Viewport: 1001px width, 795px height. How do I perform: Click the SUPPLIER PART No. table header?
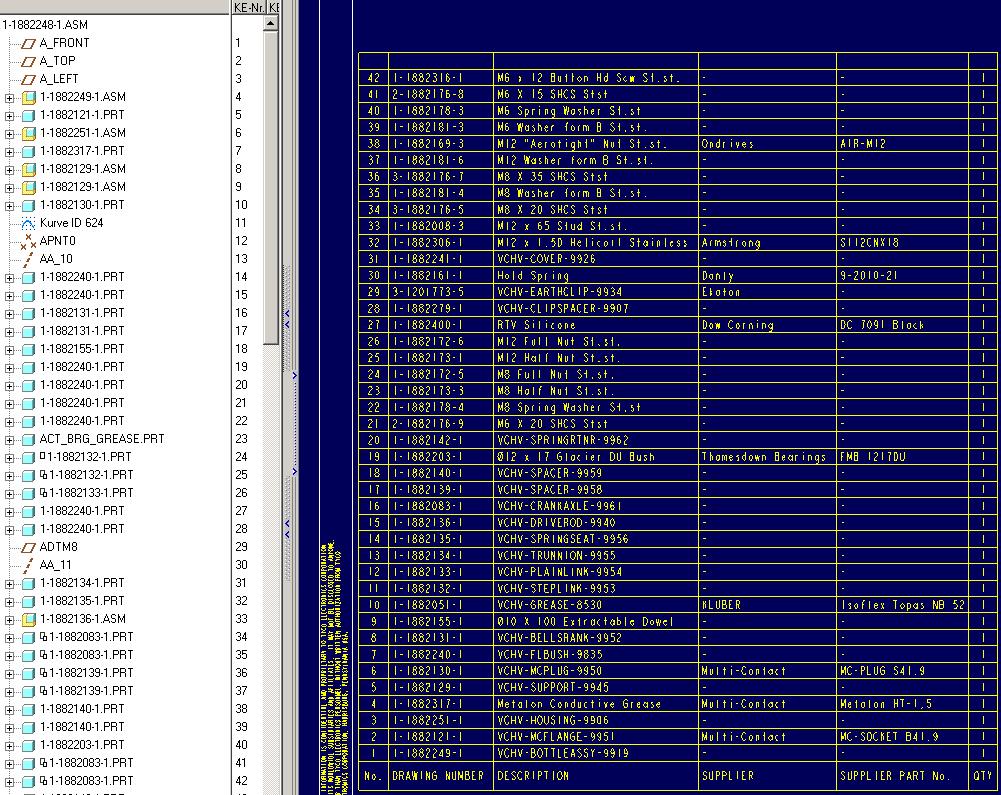894,776
